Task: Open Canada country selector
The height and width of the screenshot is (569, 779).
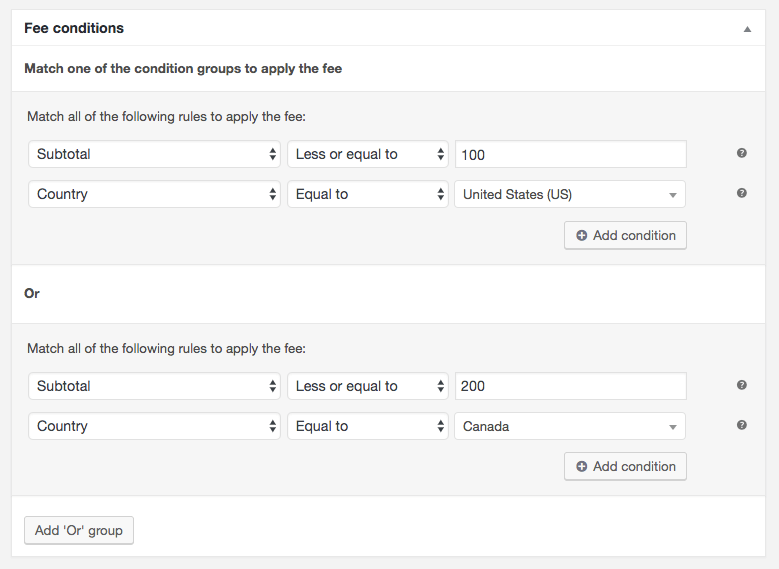Action: [x=570, y=426]
